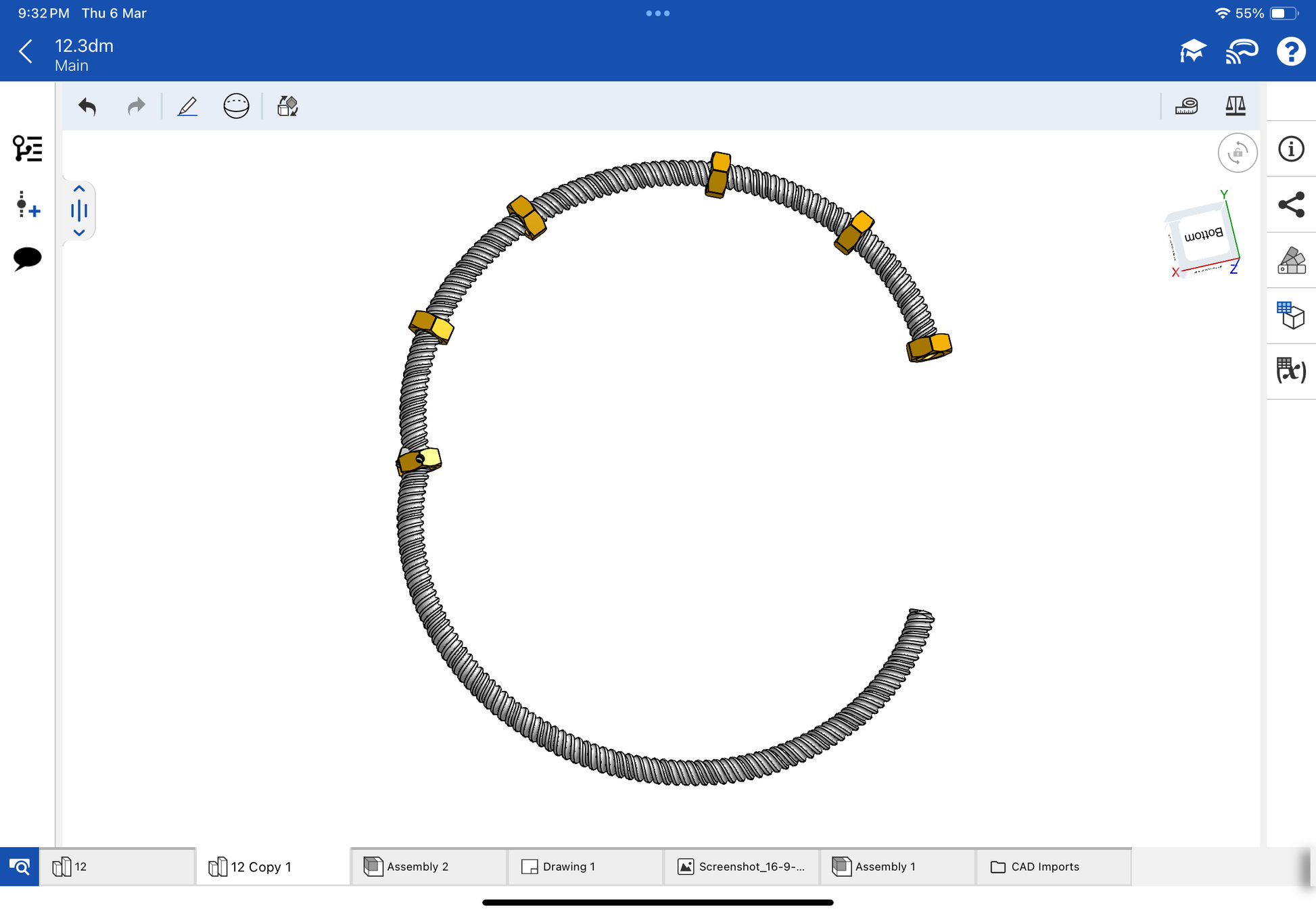The image size is (1316, 914).
Task: Select the sketch pencil tool
Action: [x=187, y=106]
